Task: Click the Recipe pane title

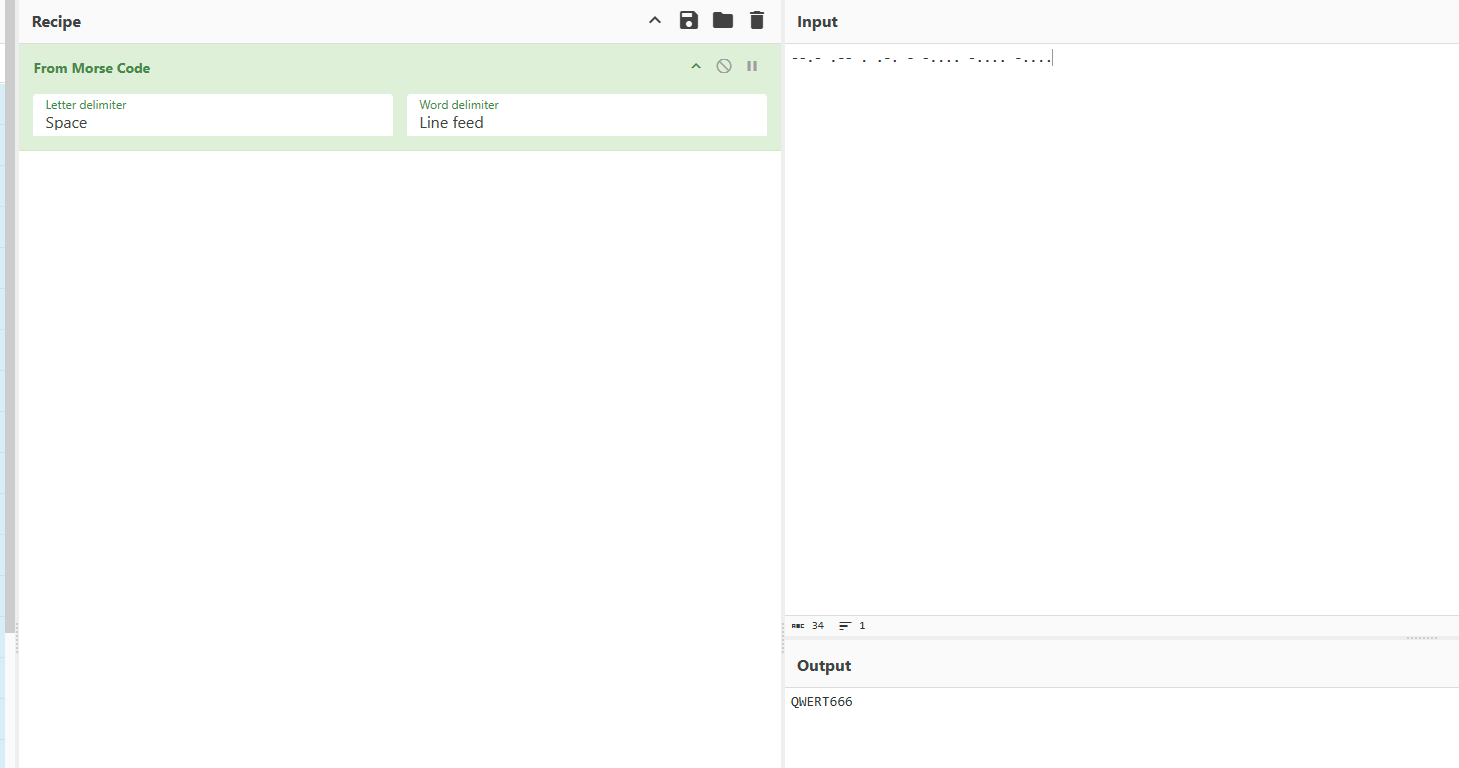Action: pyautogui.click(x=56, y=22)
